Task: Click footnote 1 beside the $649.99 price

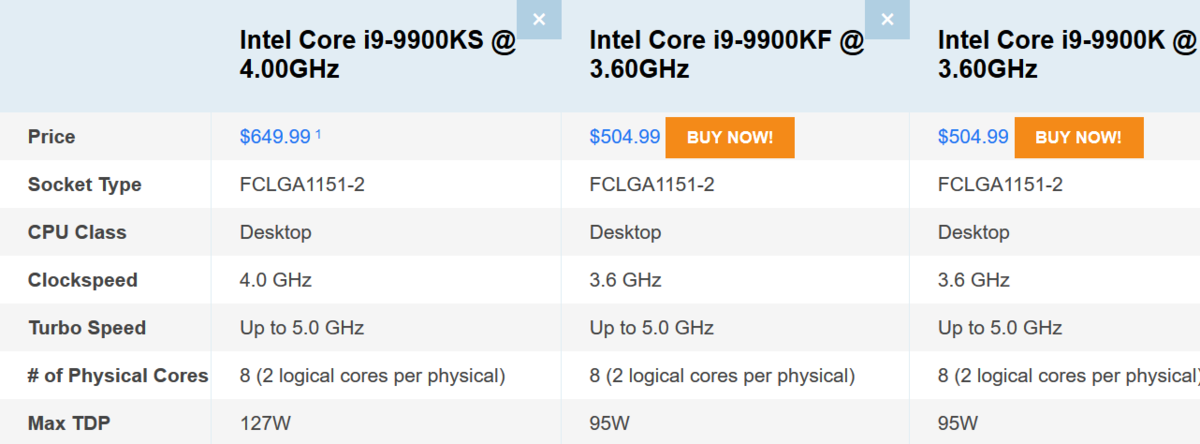Action: [318, 133]
